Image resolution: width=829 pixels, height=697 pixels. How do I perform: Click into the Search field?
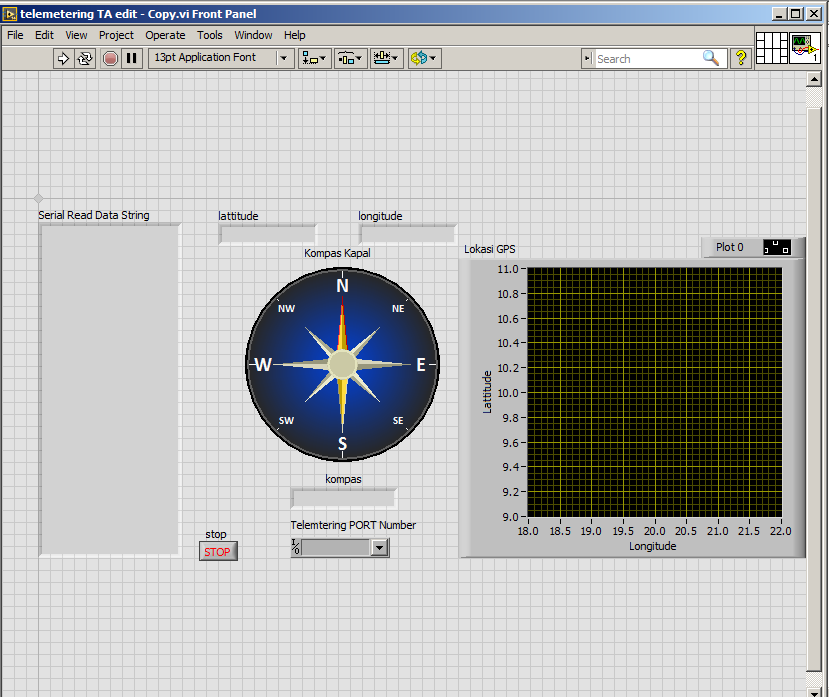click(650, 59)
